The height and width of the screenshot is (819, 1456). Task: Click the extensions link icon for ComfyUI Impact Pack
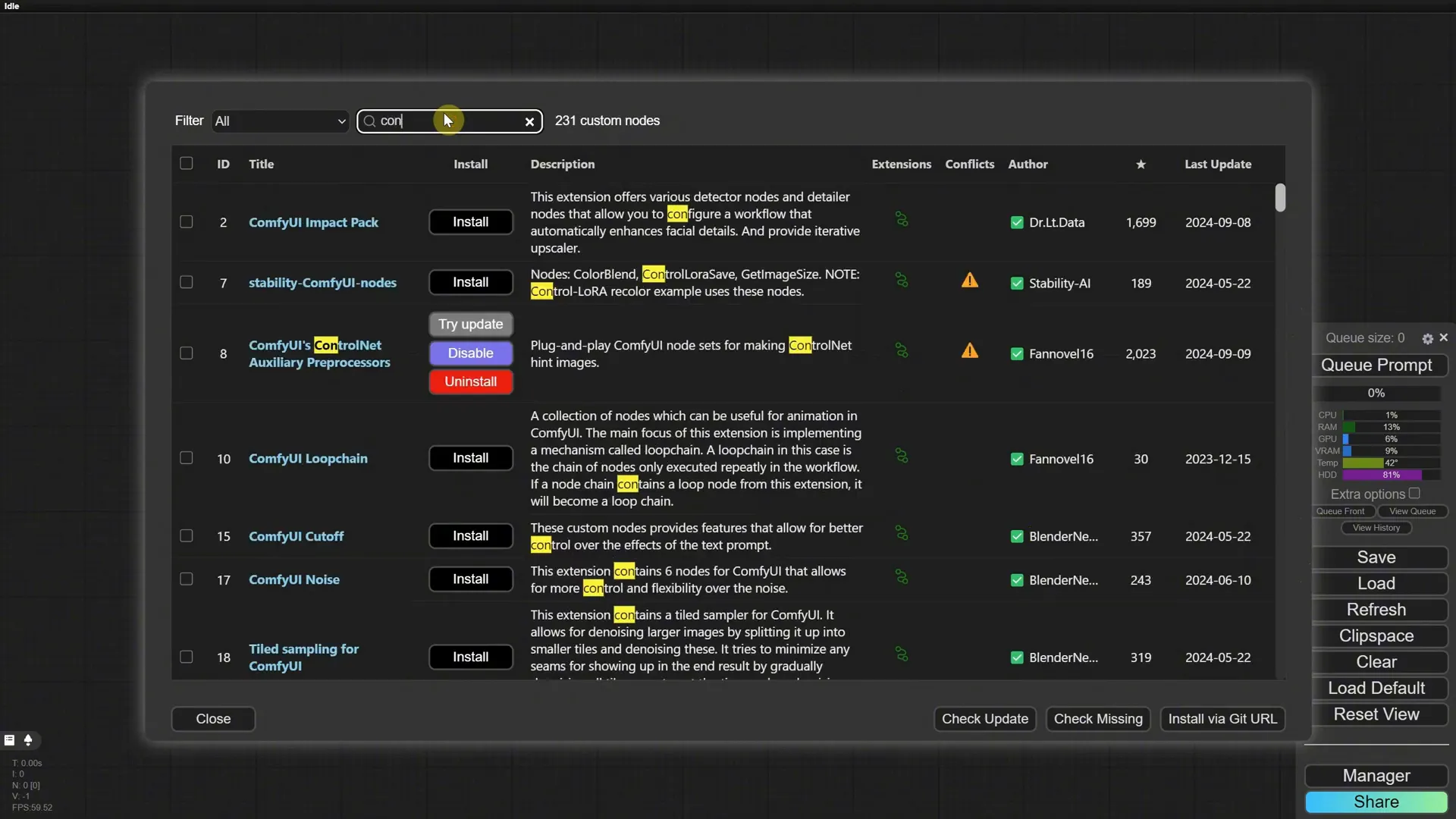(901, 219)
